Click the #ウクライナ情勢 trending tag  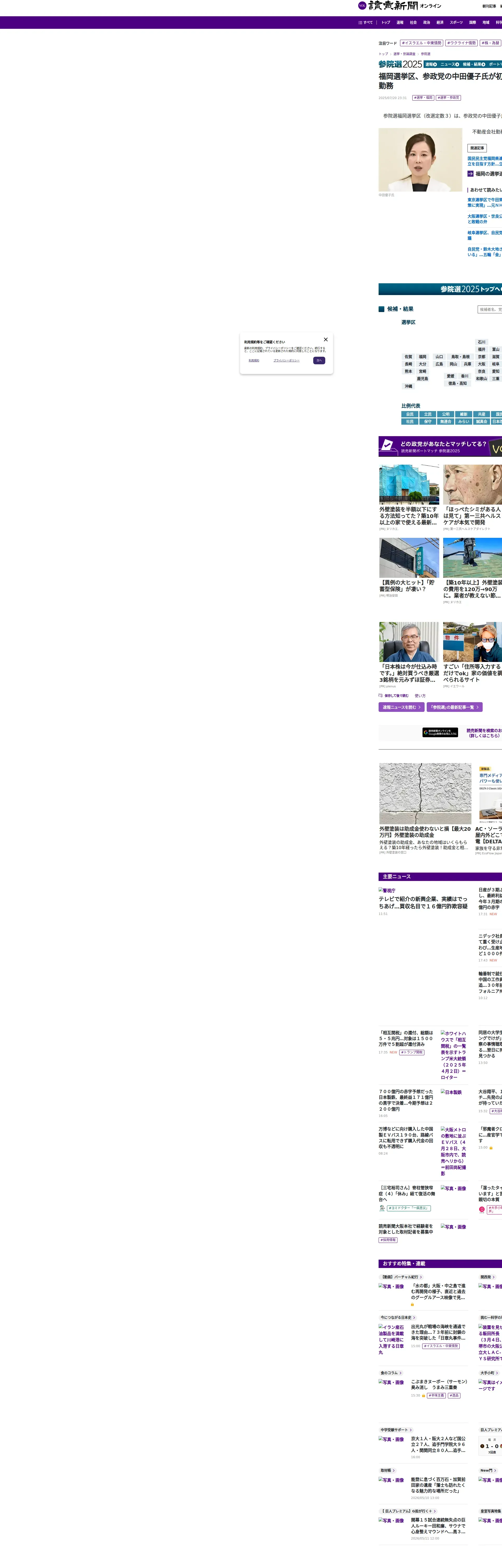[x=461, y=43]
